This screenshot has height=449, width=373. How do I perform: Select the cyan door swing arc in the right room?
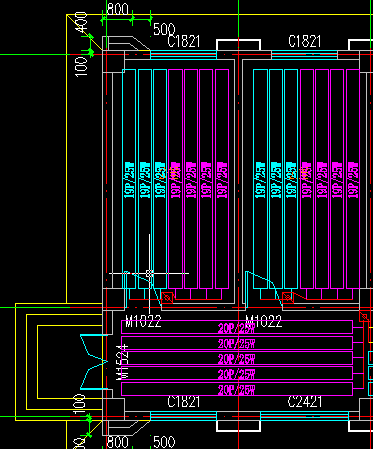(x=263, y=286)
